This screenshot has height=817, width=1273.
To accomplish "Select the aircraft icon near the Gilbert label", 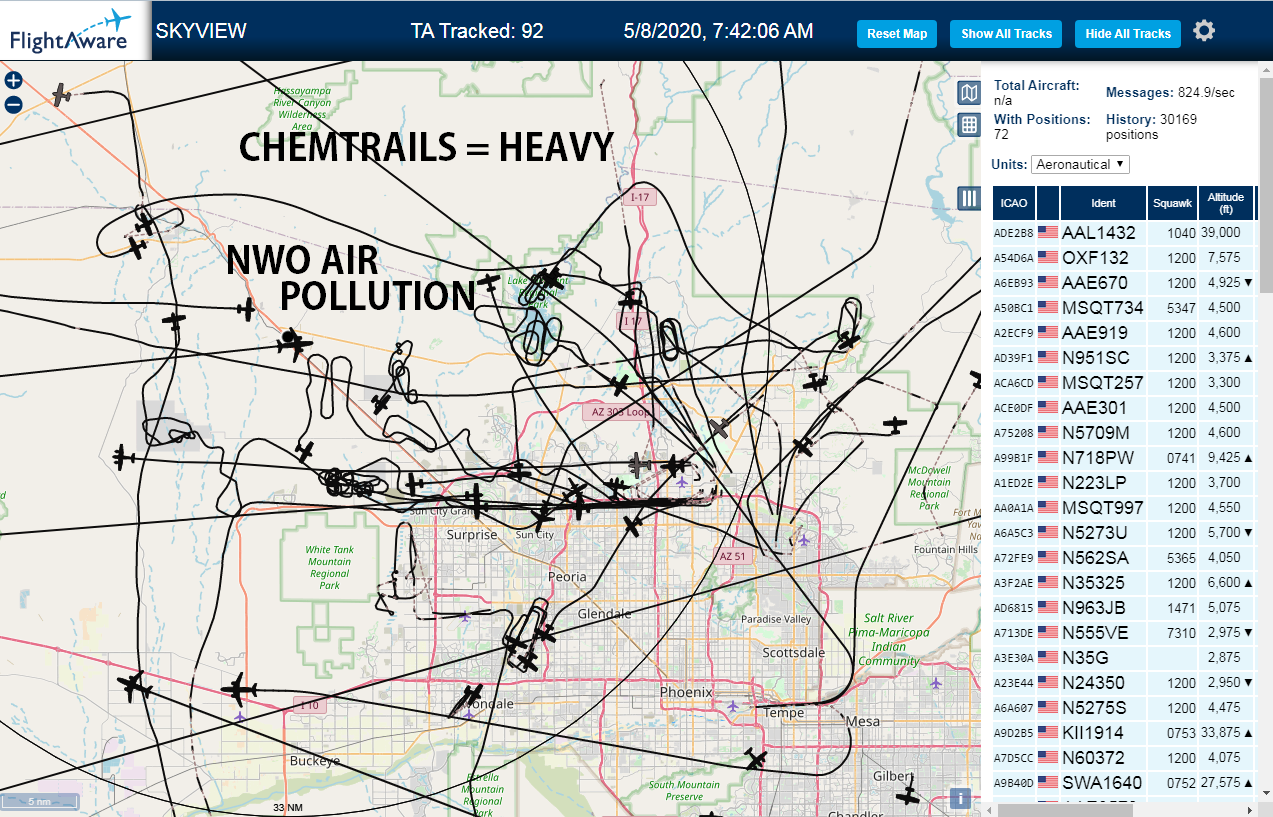I will (908, 794).
